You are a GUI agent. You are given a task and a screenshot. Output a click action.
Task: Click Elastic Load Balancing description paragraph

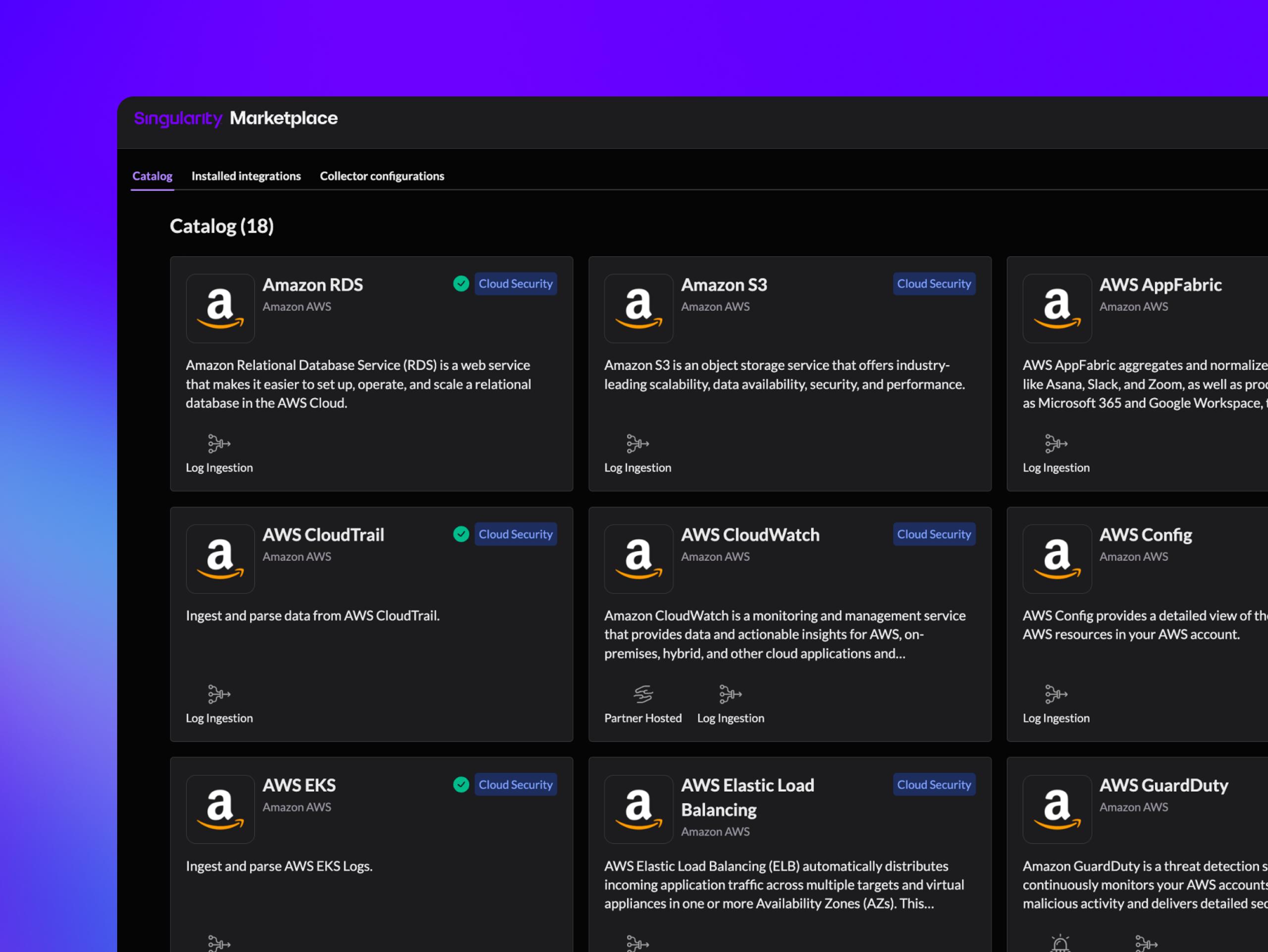[x=784, y=885]
